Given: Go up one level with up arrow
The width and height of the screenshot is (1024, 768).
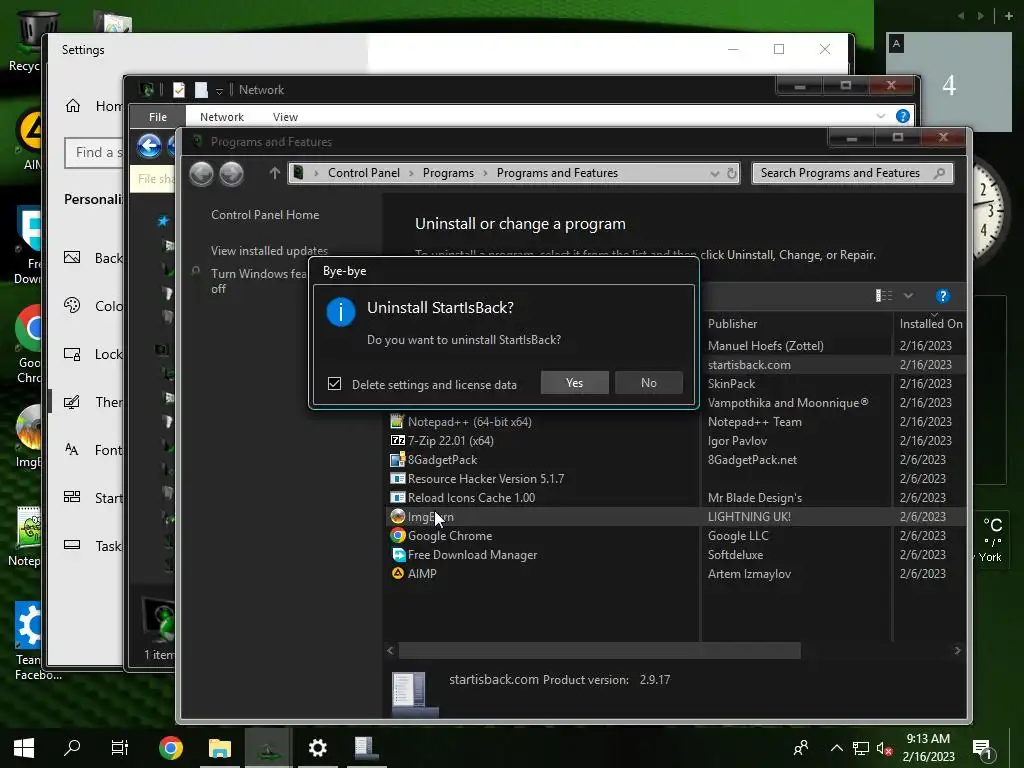Looking at the screenshot, I should tap(274, 173).
